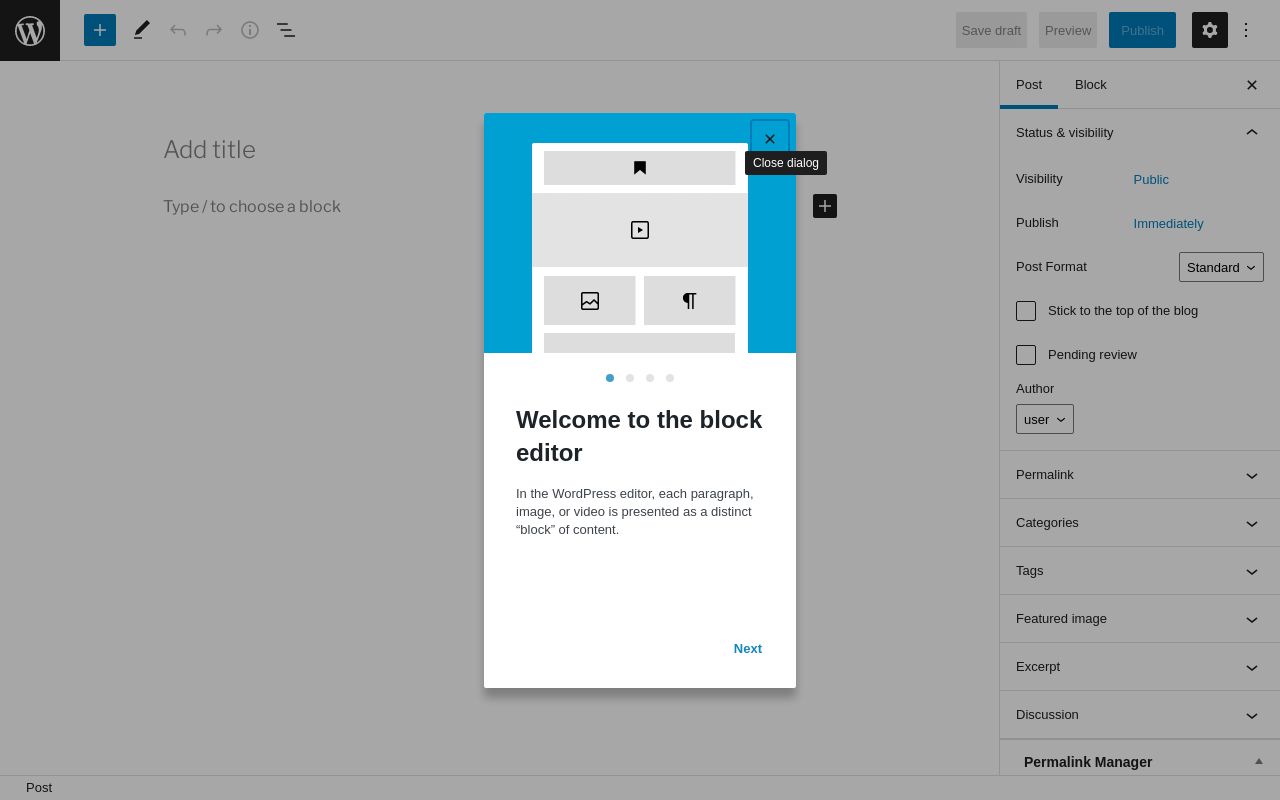Open the Author user dropdown
1280x800 pixels.
coord(1045,419)
